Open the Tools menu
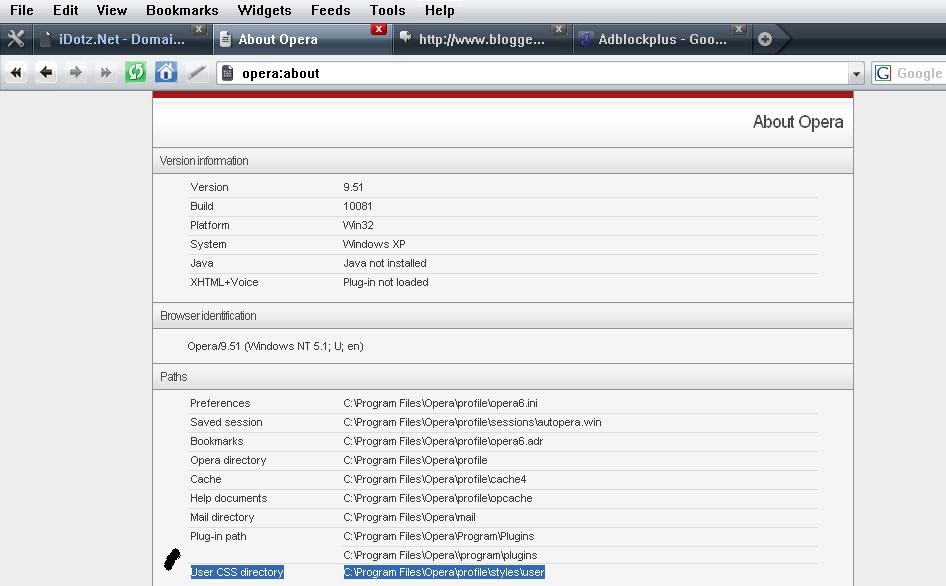This screenshot has height=586, width=946. 387,10
